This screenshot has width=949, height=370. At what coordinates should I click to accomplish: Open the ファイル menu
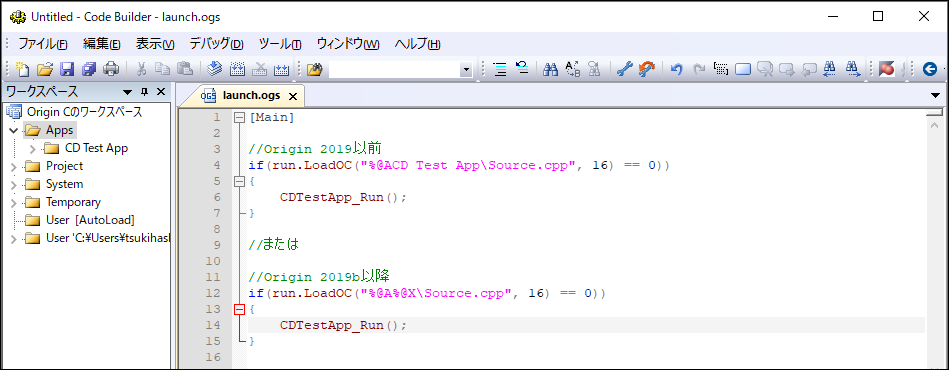click(42, 44)
